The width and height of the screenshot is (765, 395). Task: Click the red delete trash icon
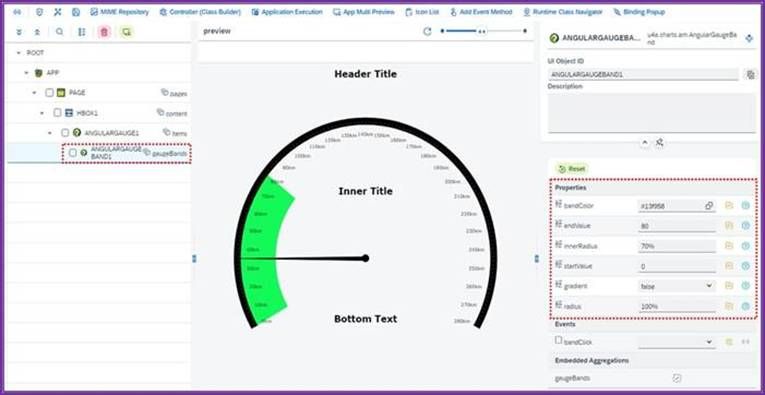tap(104, 32)
